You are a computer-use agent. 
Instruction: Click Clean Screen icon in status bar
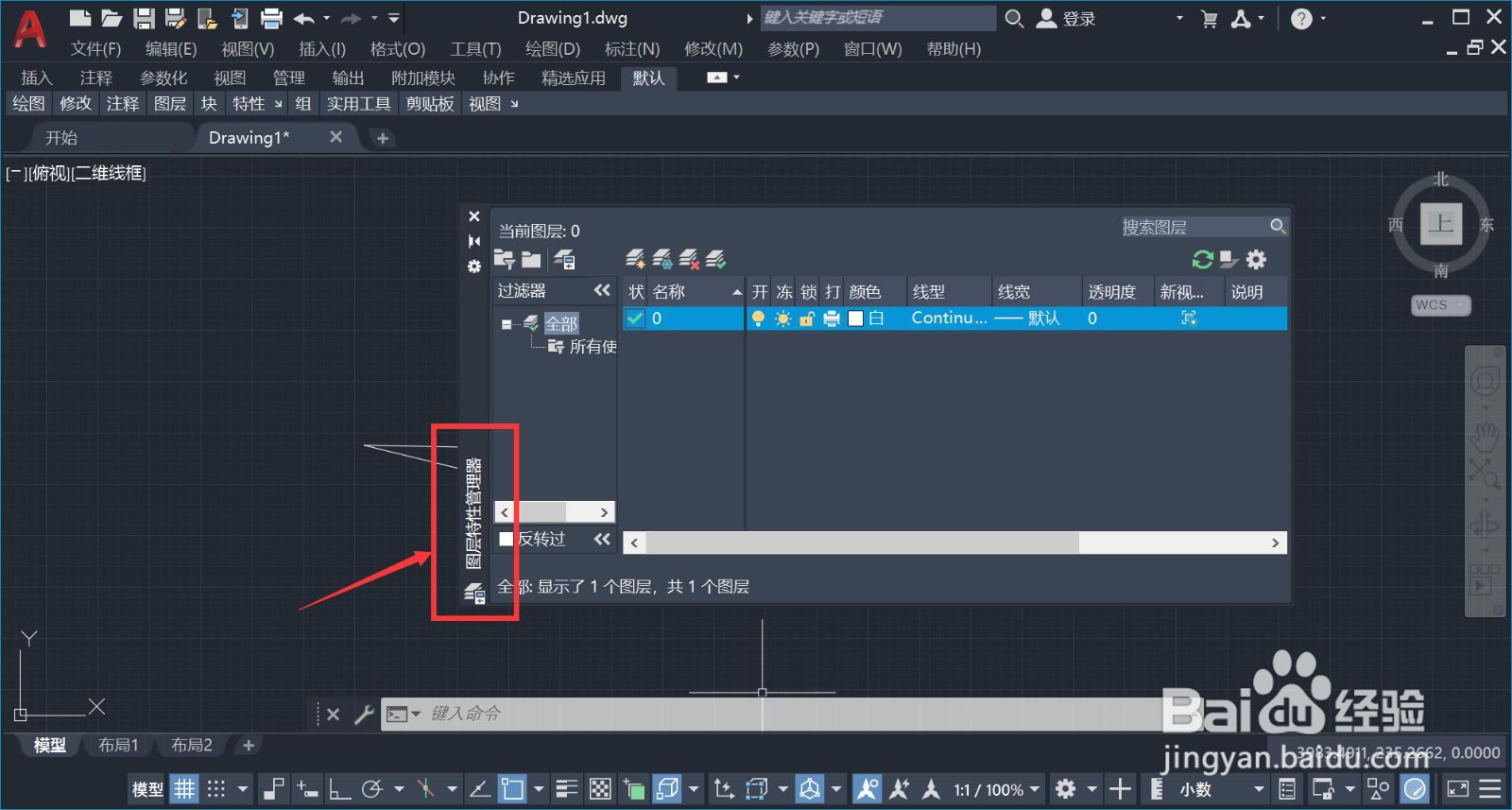(x=1458, y=788)
